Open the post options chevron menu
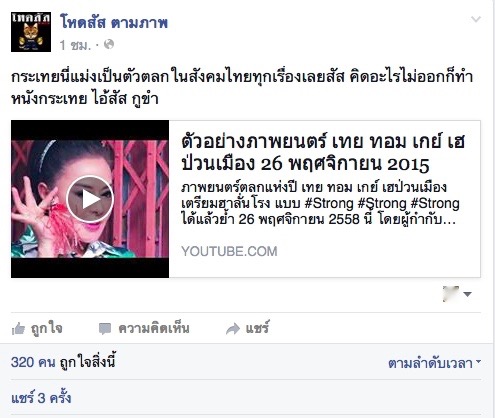 [476, 19]
